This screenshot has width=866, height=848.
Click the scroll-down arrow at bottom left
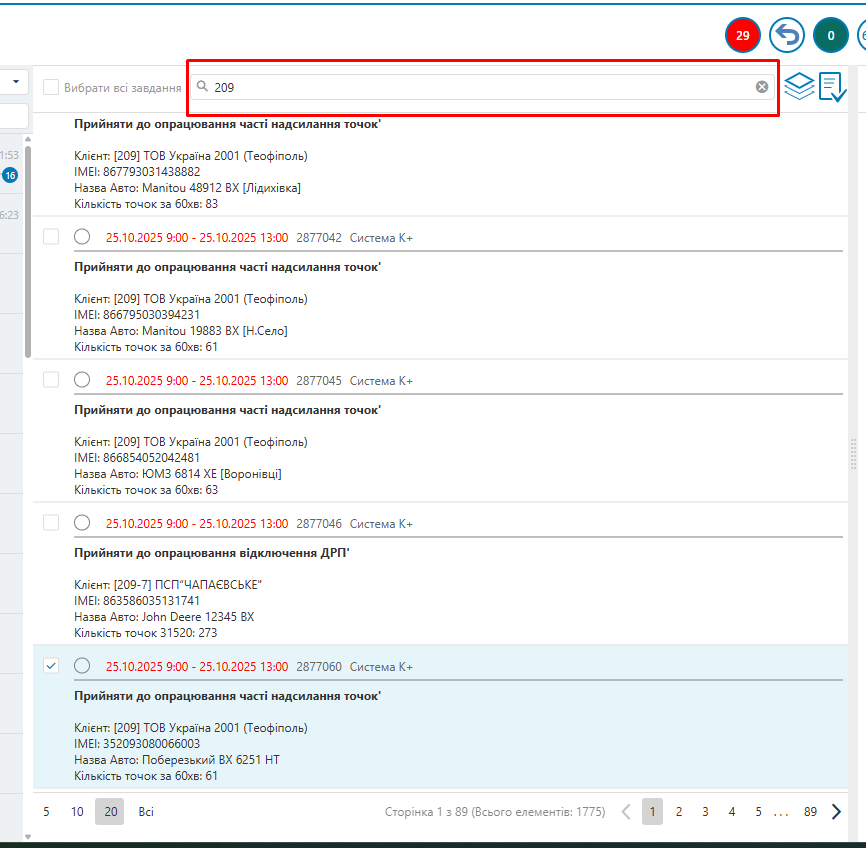pyautogui.click(x=28, y=837)
